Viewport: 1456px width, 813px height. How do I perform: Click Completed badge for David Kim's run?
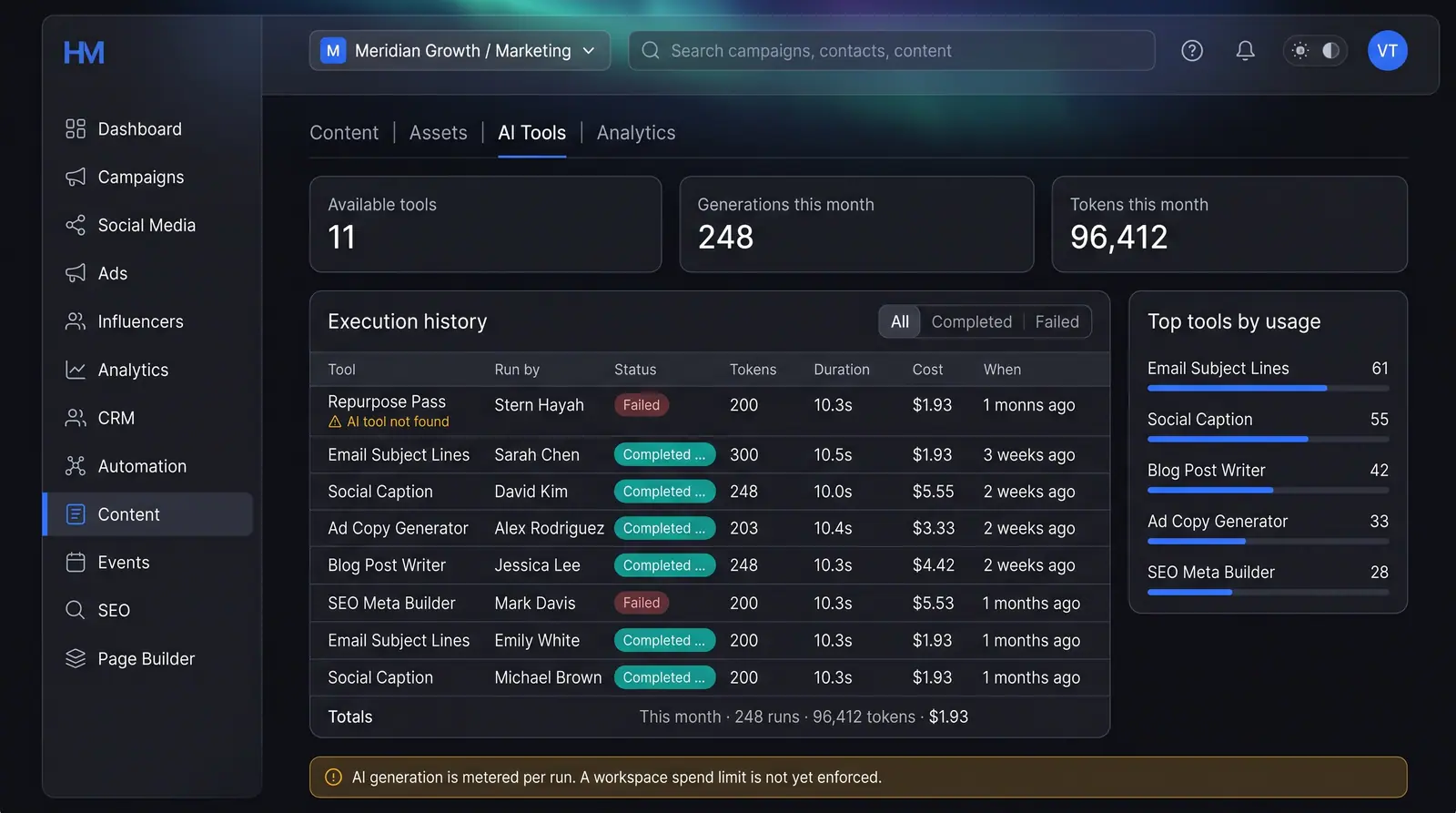tap(664, 492)
